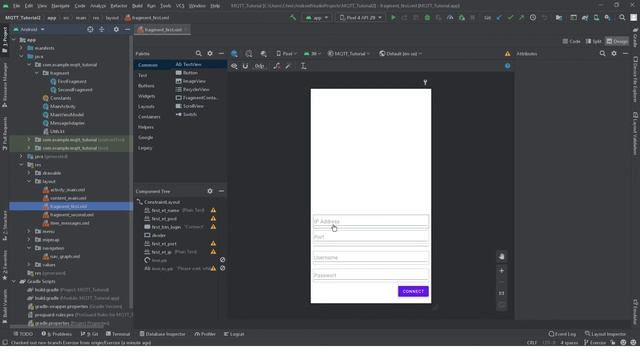Select Widgets category in Palette
640x360 pixels.
coord(147,96)
